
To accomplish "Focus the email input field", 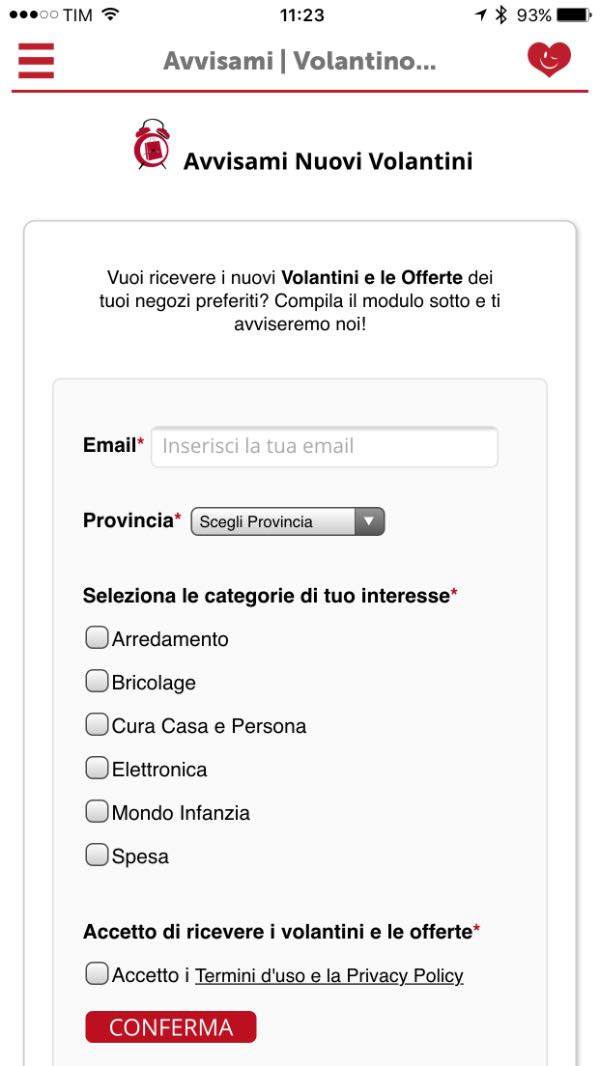I will pos(324,446).
